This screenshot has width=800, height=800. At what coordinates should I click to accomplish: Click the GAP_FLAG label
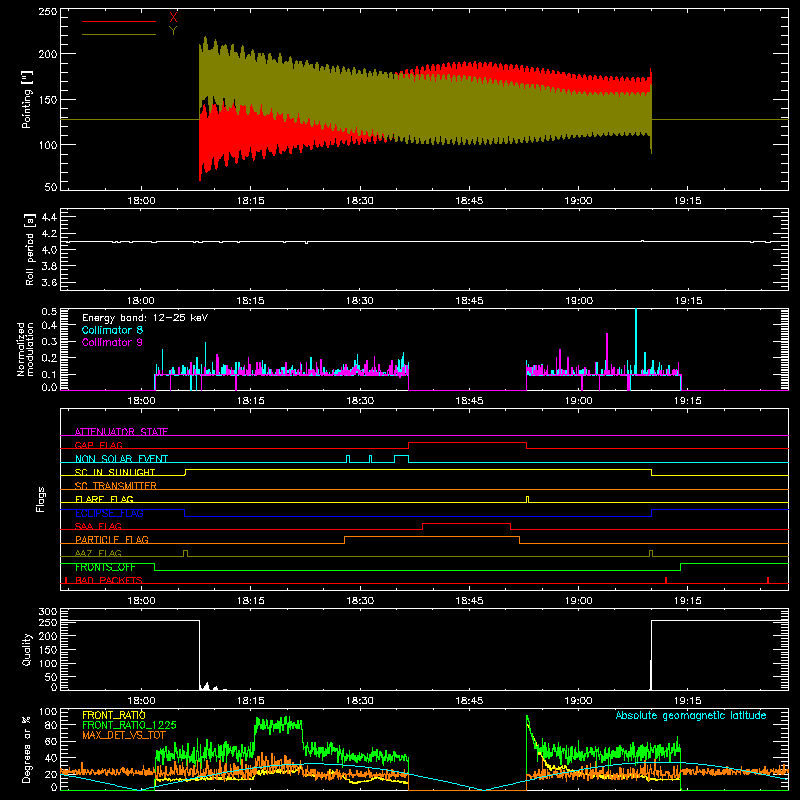tap(99, 445)
